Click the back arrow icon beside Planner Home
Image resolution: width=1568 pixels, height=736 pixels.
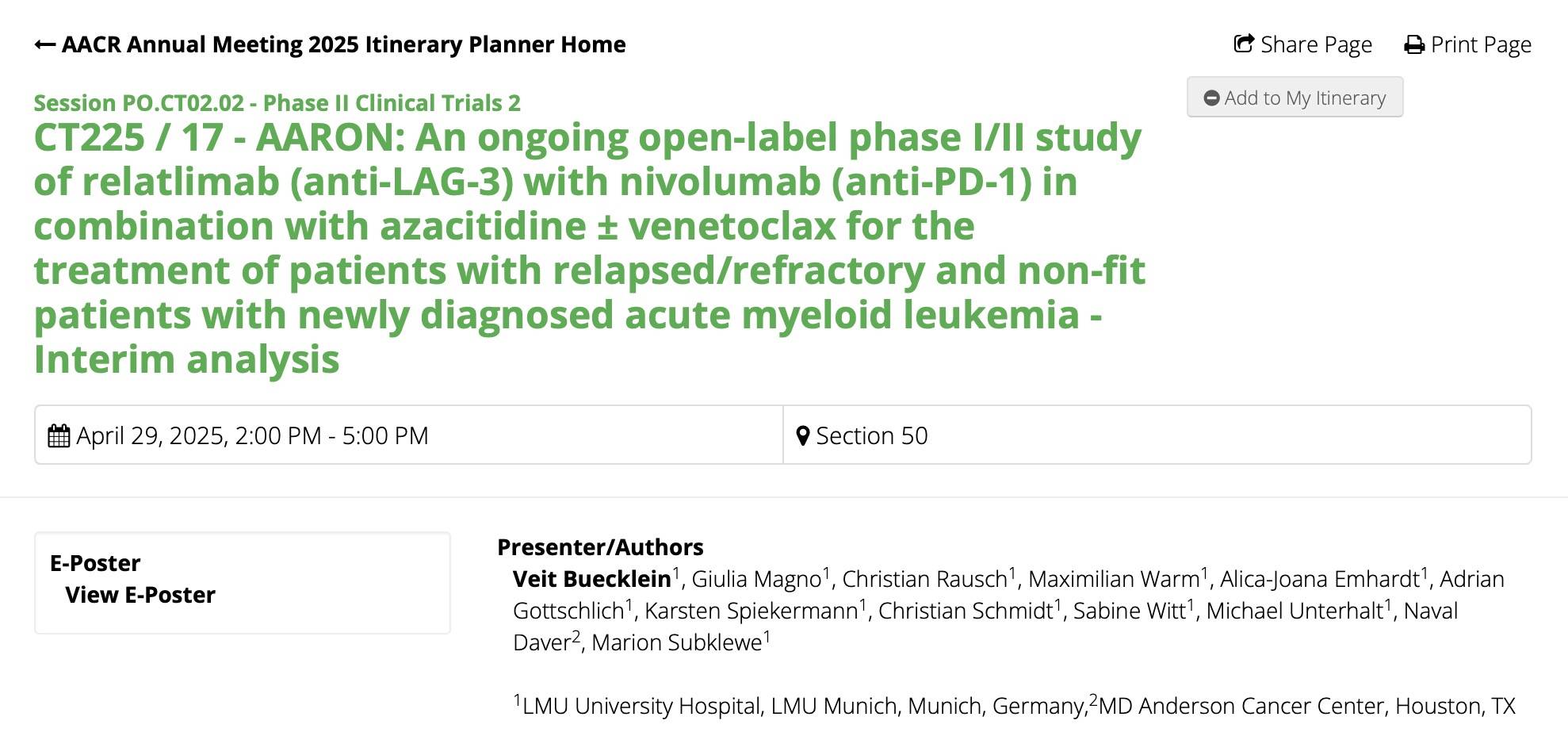click(x=44, y=45)
